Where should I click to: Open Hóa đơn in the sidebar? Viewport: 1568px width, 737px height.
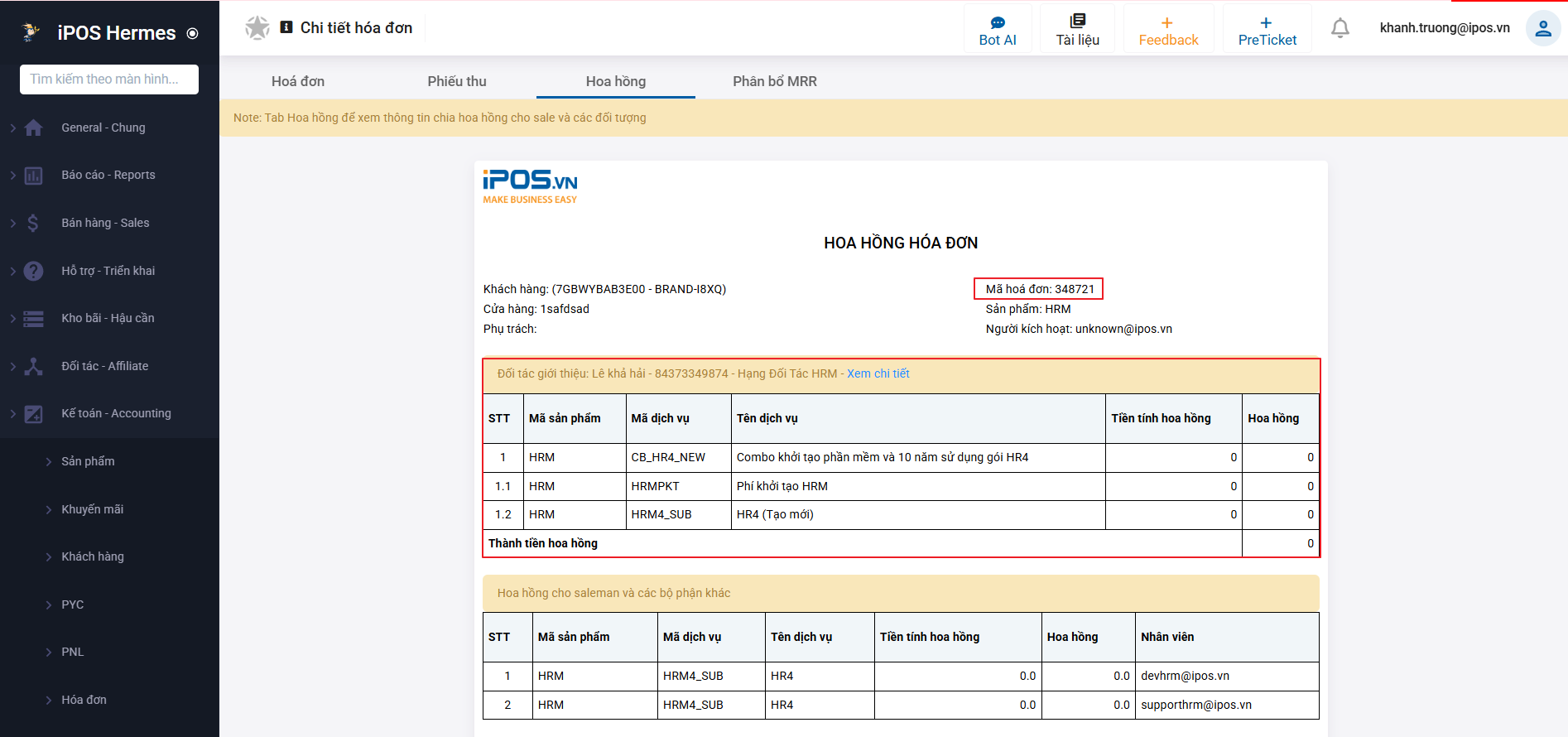point(84,700)
